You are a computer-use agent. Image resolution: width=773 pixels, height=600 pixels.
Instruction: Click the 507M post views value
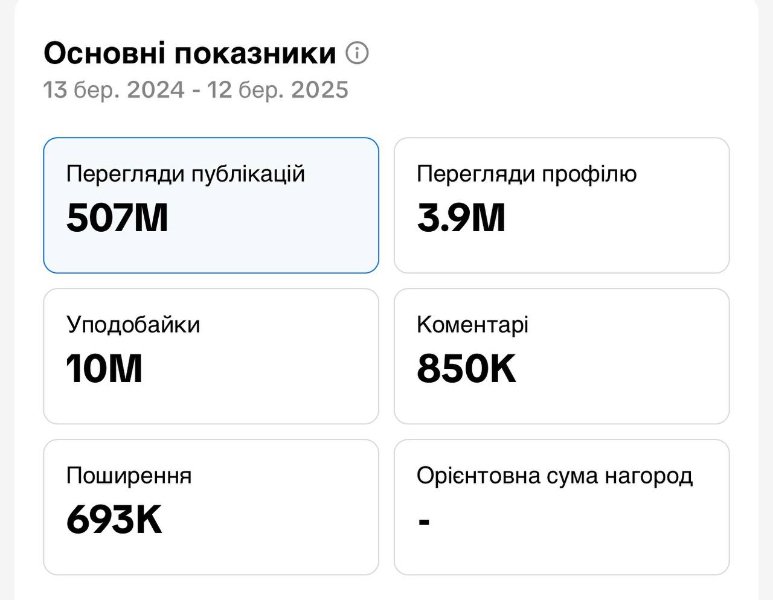117,218
